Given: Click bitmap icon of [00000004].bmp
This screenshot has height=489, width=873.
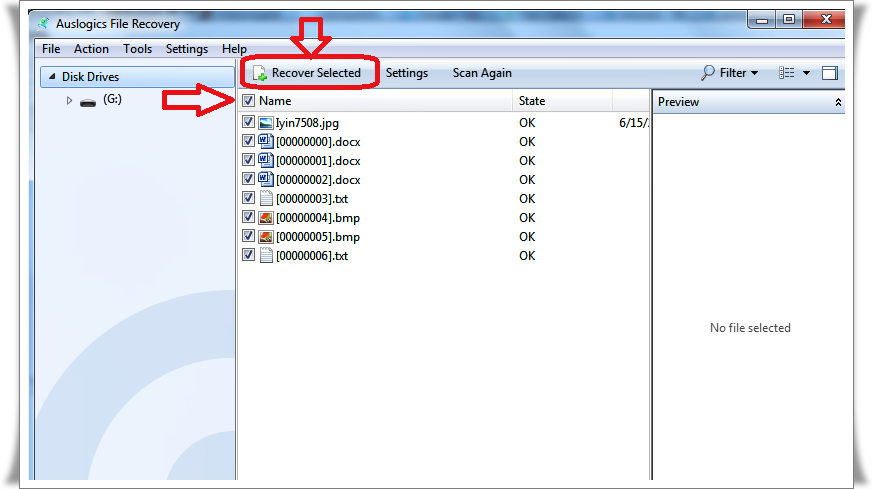Looking at the screenshot, I should pos(266,218).
